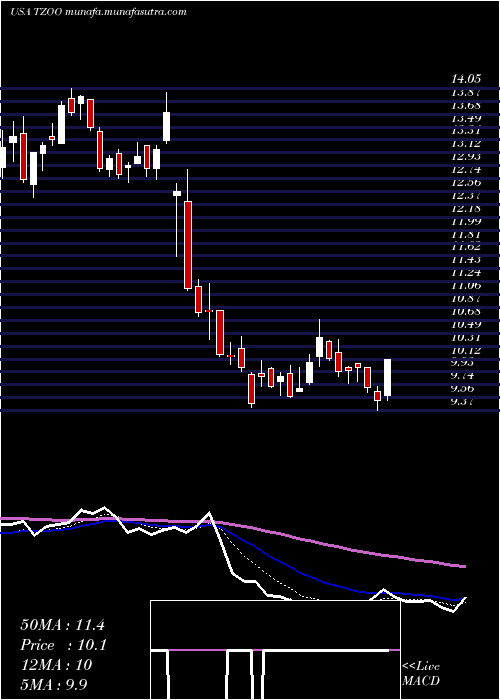500x700 pixels.
Task: Select the 13.68 price axis label
Action: tap(466, 105)
